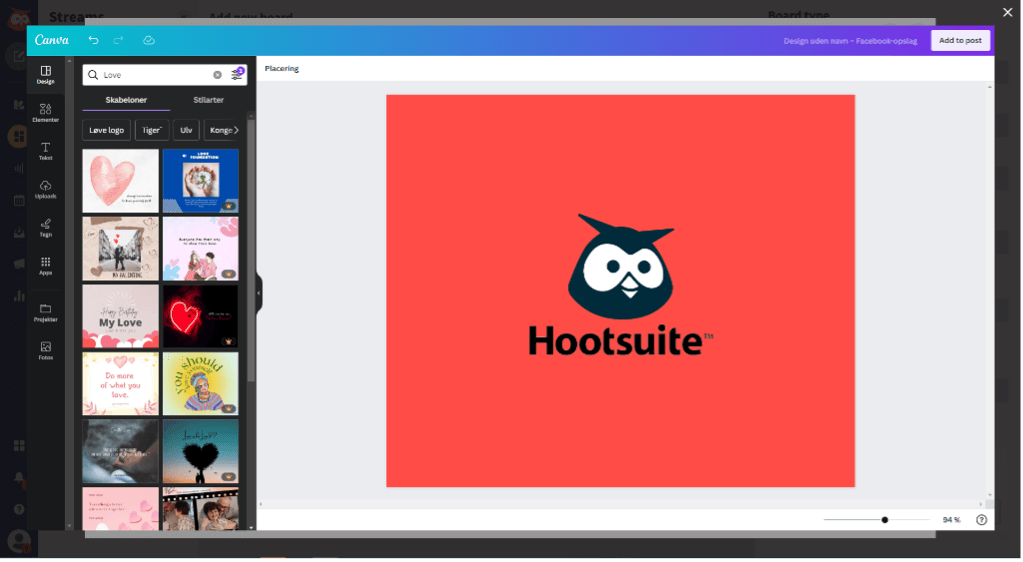Click the cloud save status icon
Image resolution: width=1023 pixels, height=562 pixels.
[x=149, y=40]
